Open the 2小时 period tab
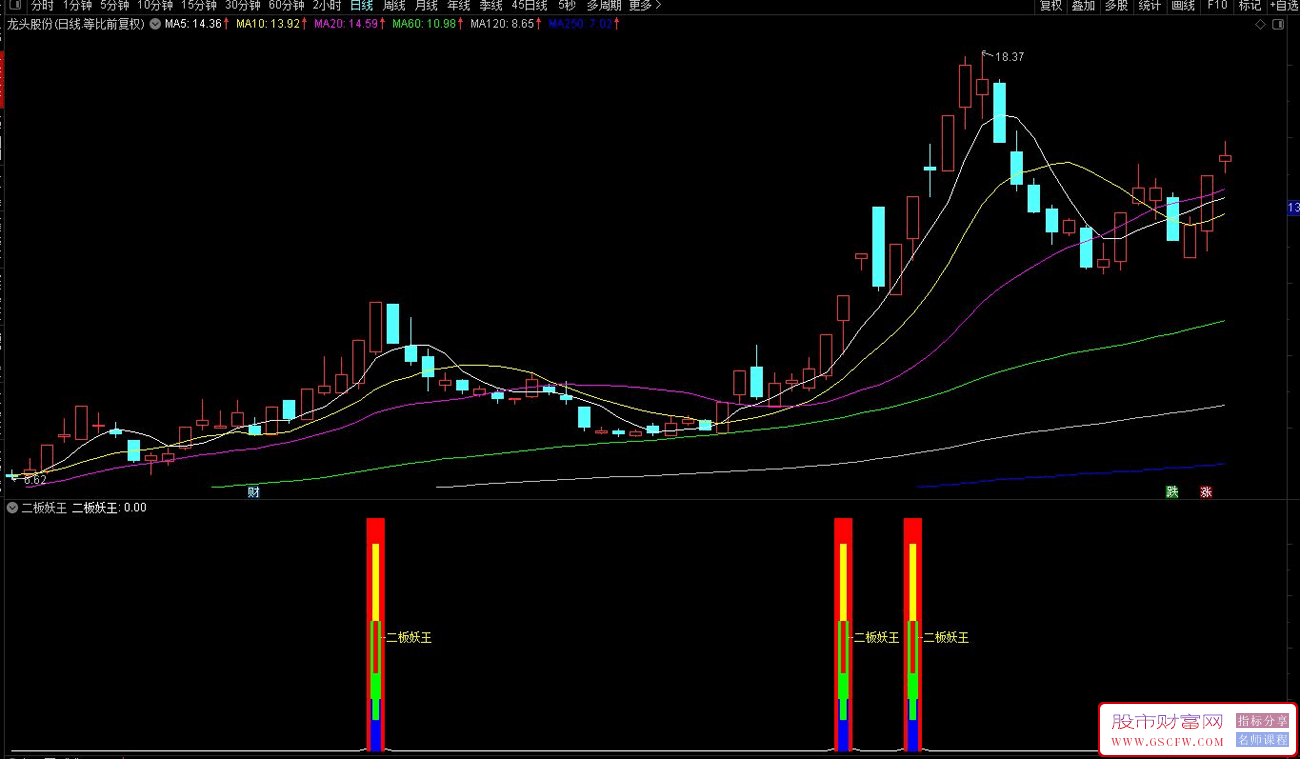1300x759 pixels. click(x=326, y=5)
